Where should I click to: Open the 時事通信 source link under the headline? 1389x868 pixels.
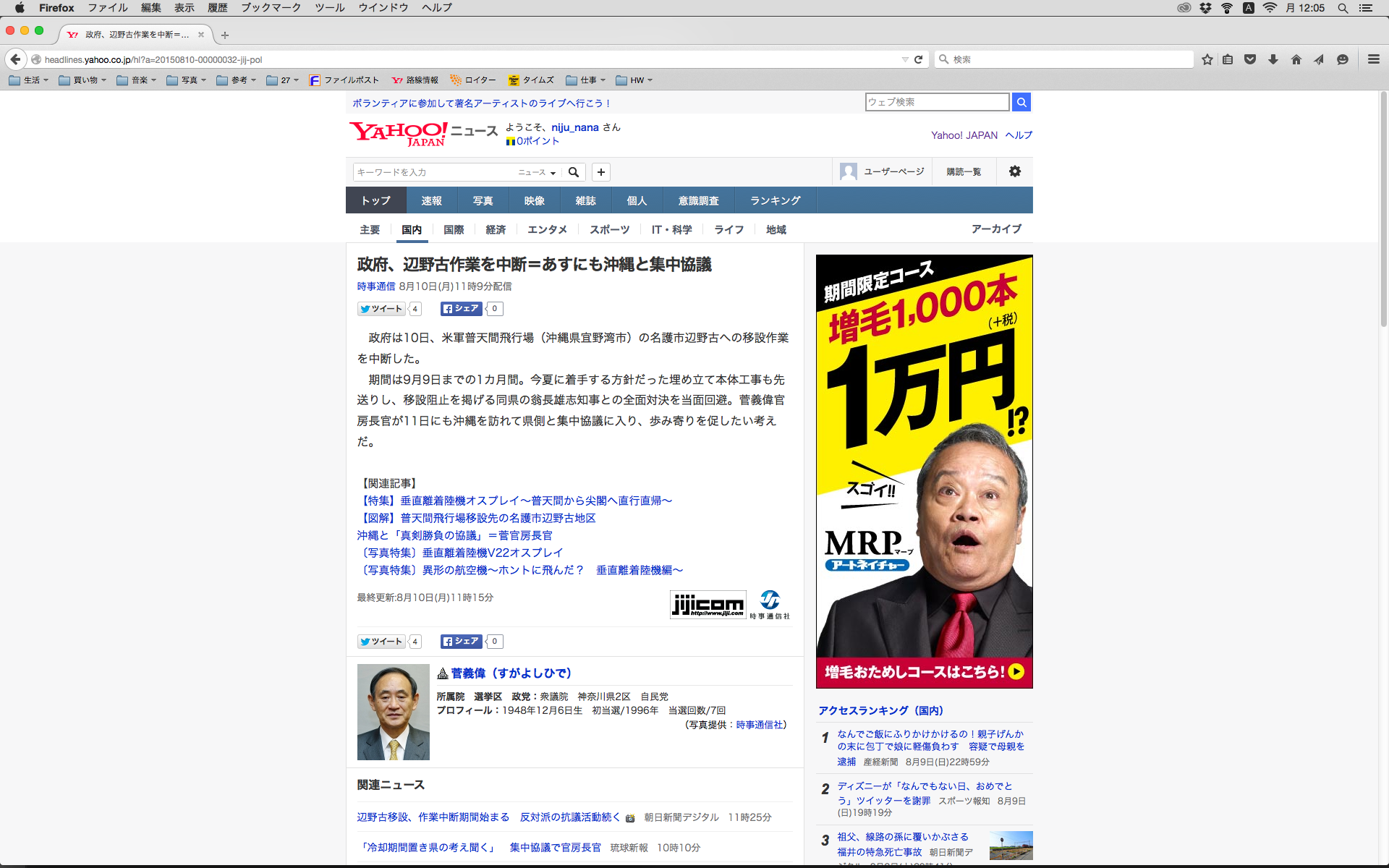point(375,286)
